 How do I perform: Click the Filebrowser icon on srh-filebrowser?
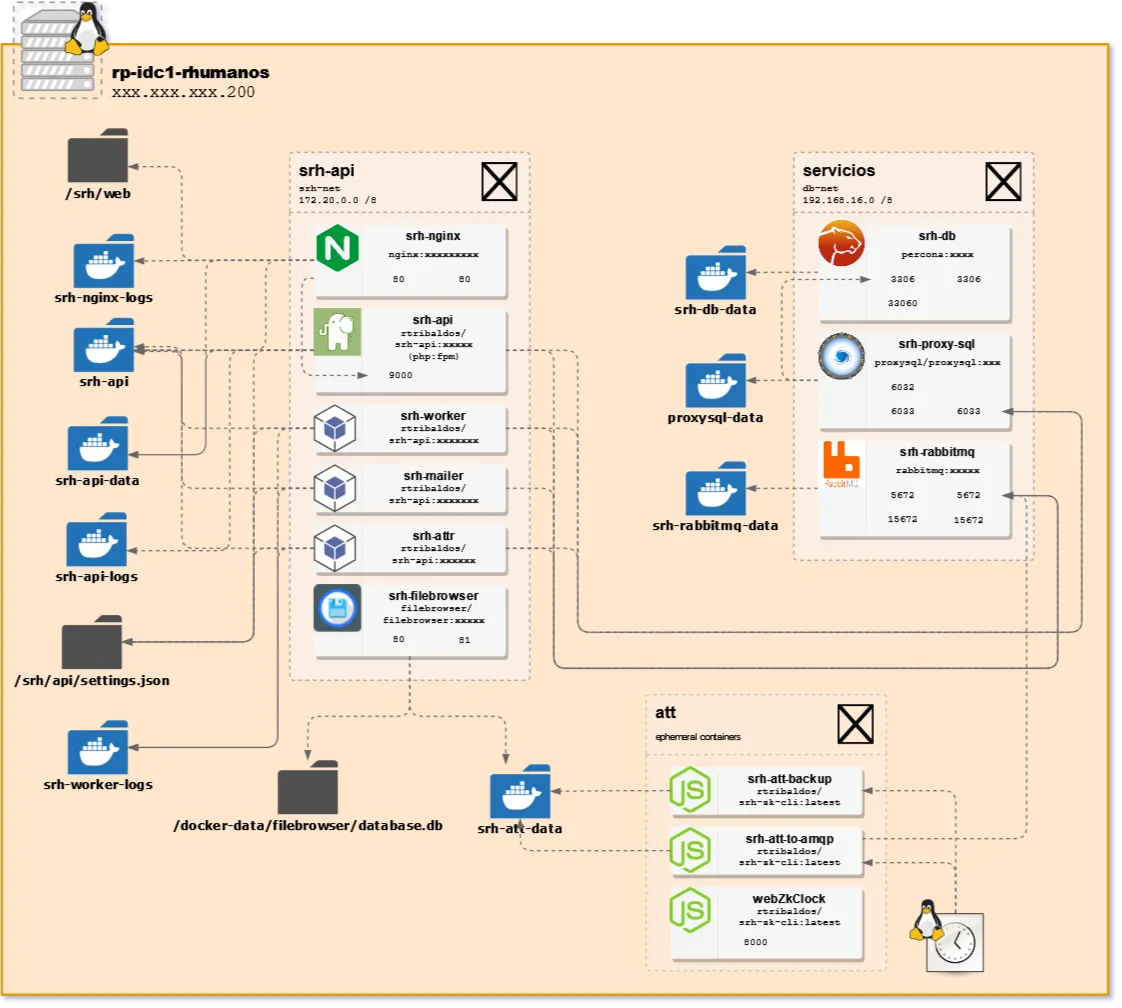click(x=338, y=606)
